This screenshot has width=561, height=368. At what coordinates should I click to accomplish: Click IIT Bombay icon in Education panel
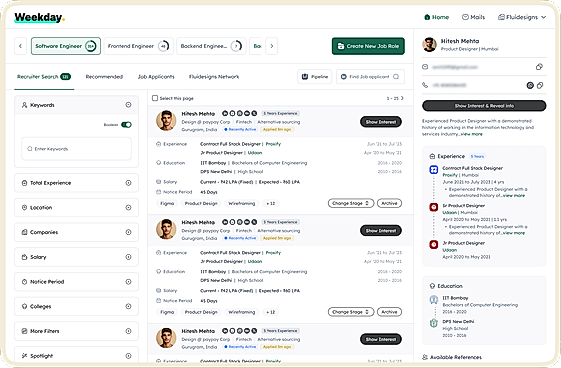click(434, 299)
